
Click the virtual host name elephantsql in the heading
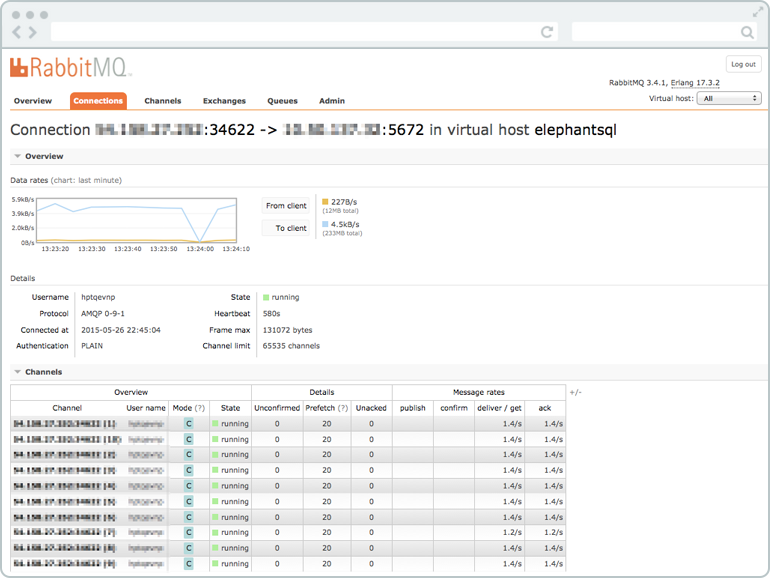click(575, 130)
